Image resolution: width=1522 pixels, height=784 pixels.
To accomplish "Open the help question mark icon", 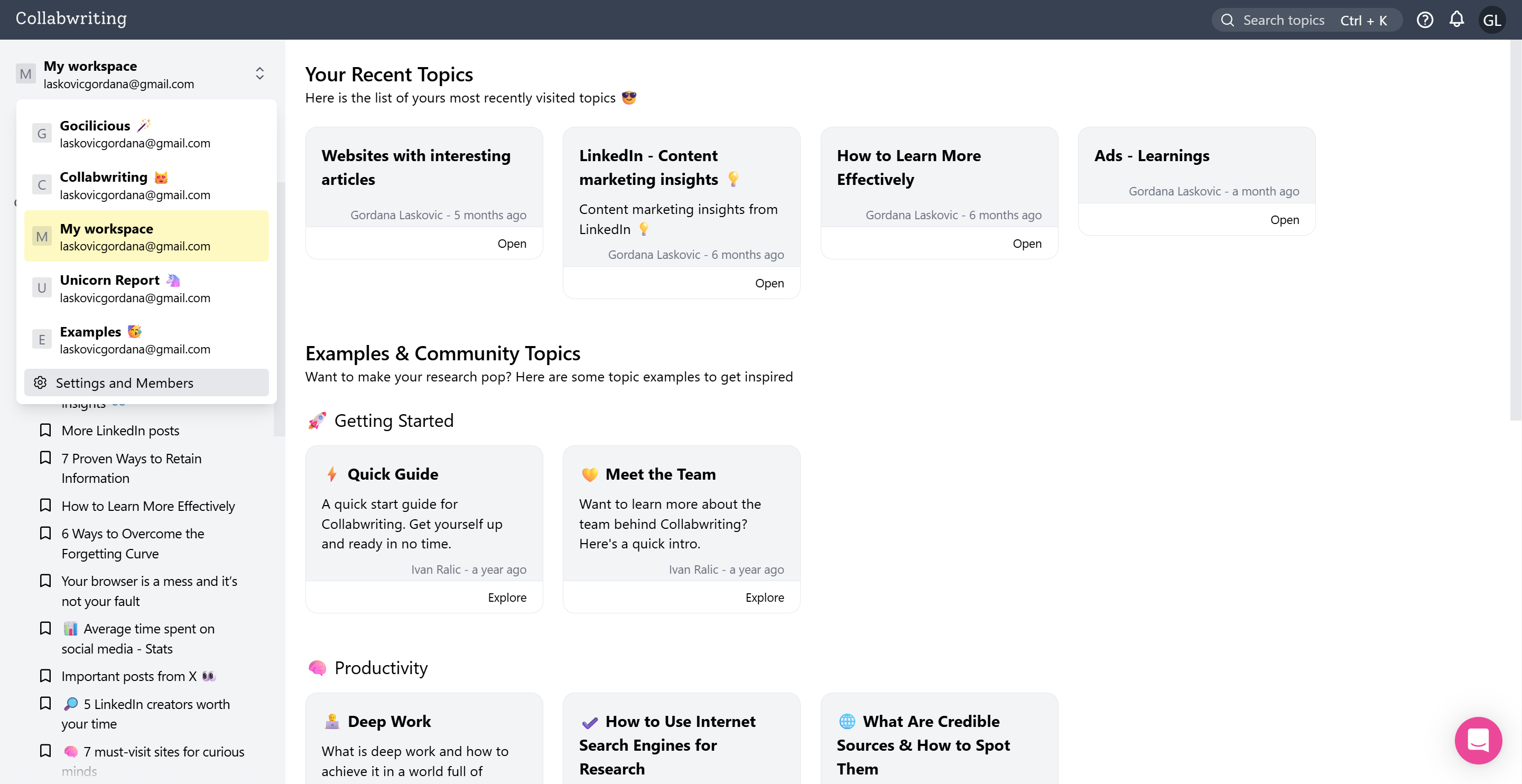I will tap(1425, 20).
